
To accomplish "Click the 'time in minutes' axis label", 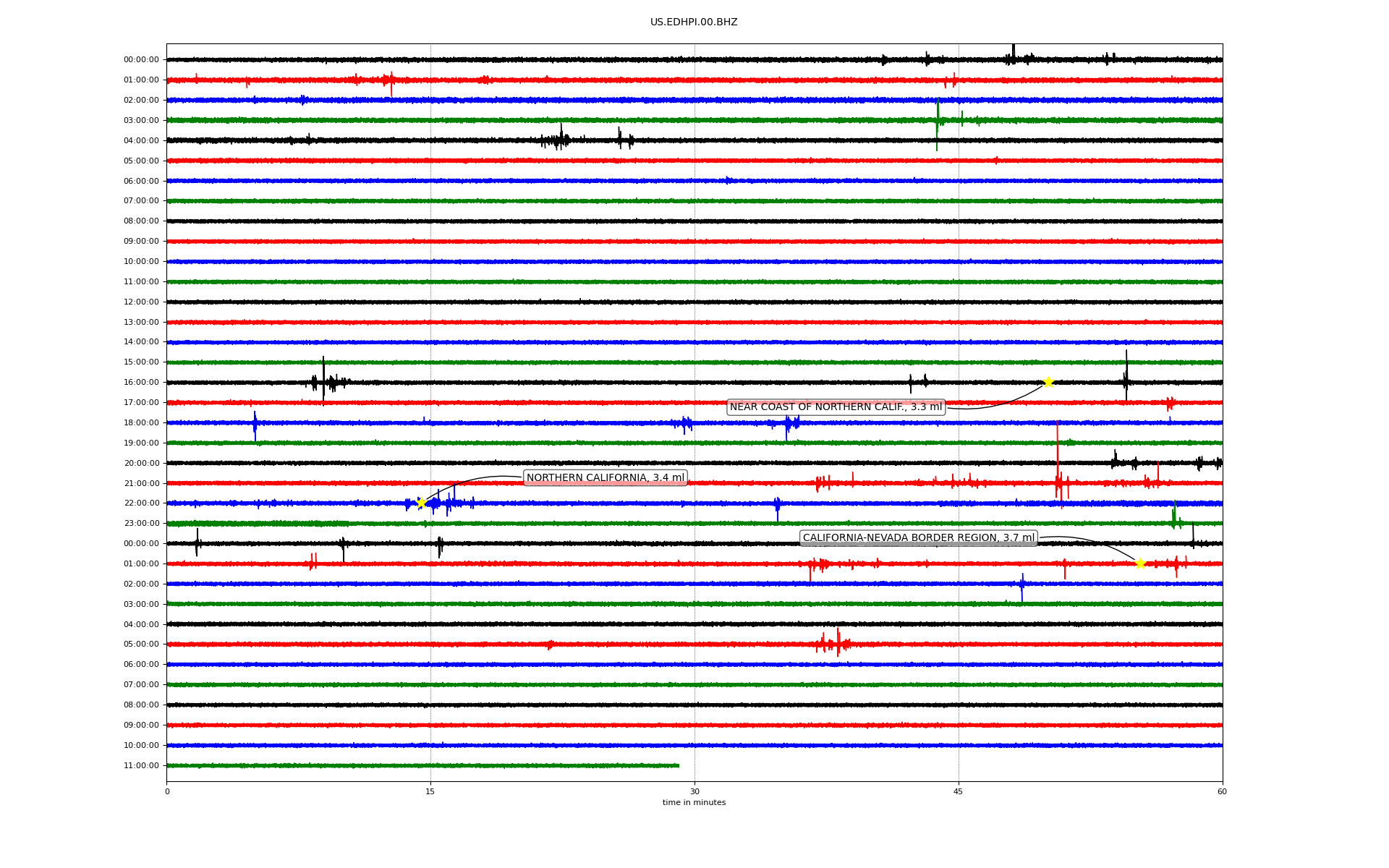I will pyautogui.click(x=694, y=802).
